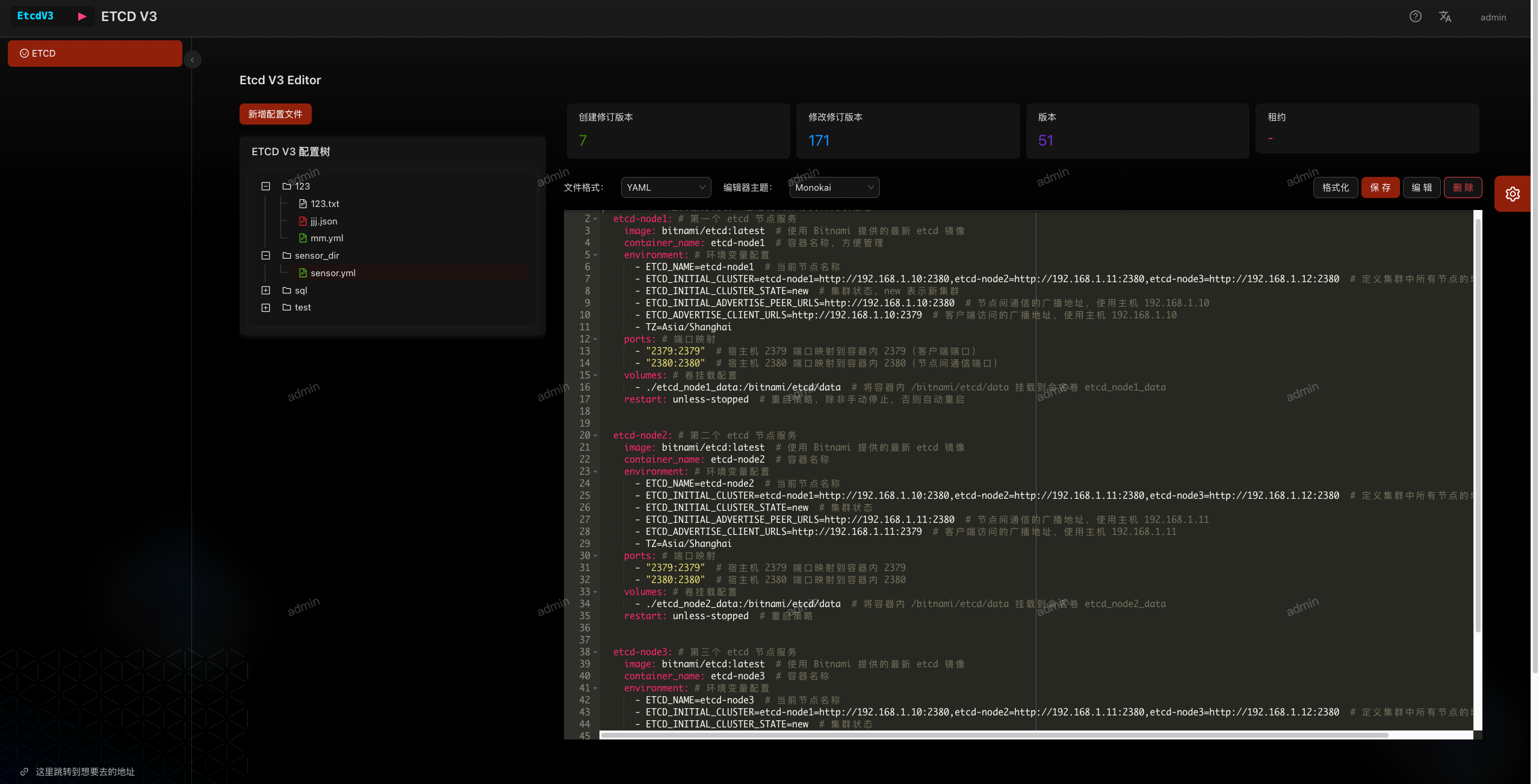
Task: Fold the environment block at line 5
Action: coord(595,255)
